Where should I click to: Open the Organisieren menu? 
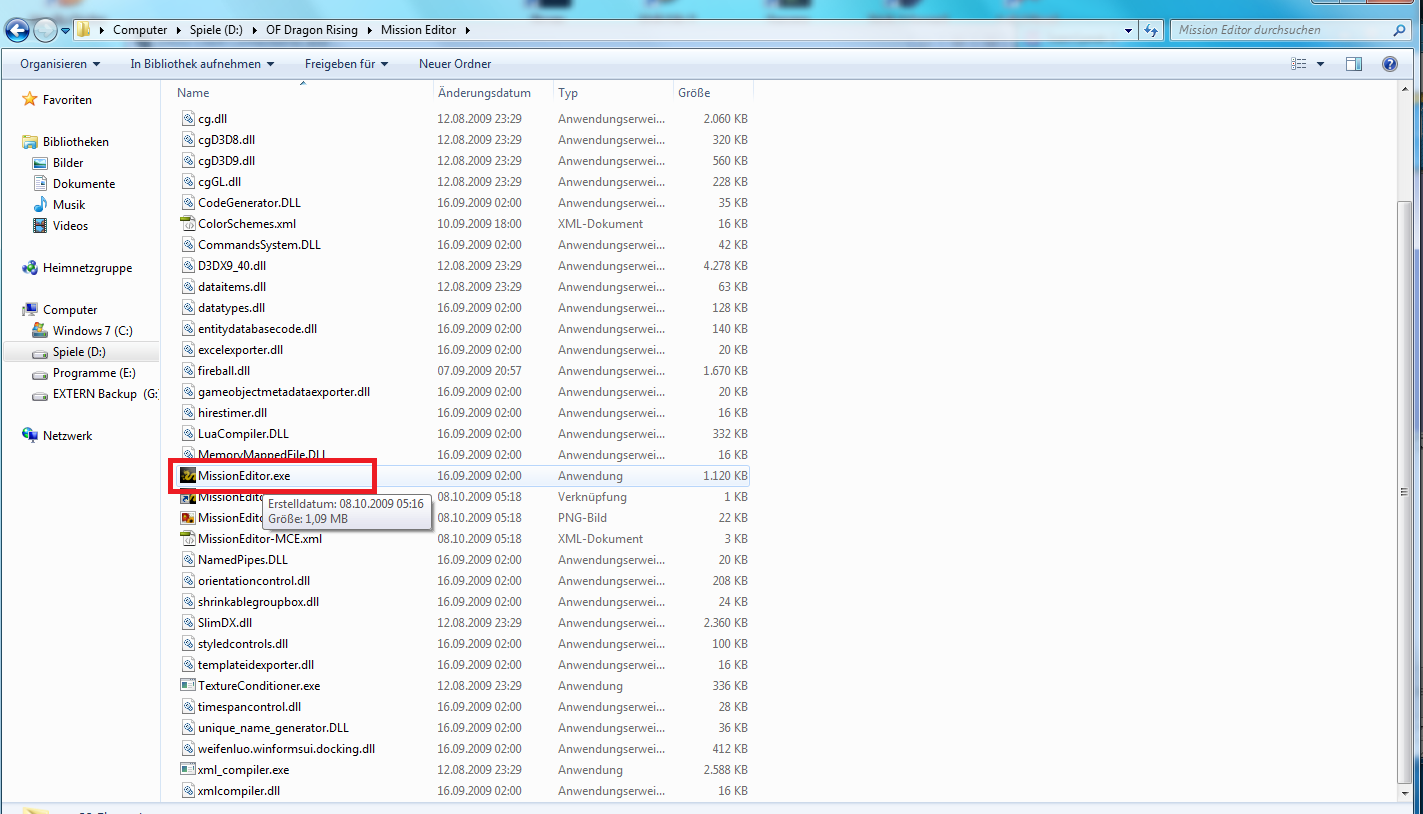point(60,64)
